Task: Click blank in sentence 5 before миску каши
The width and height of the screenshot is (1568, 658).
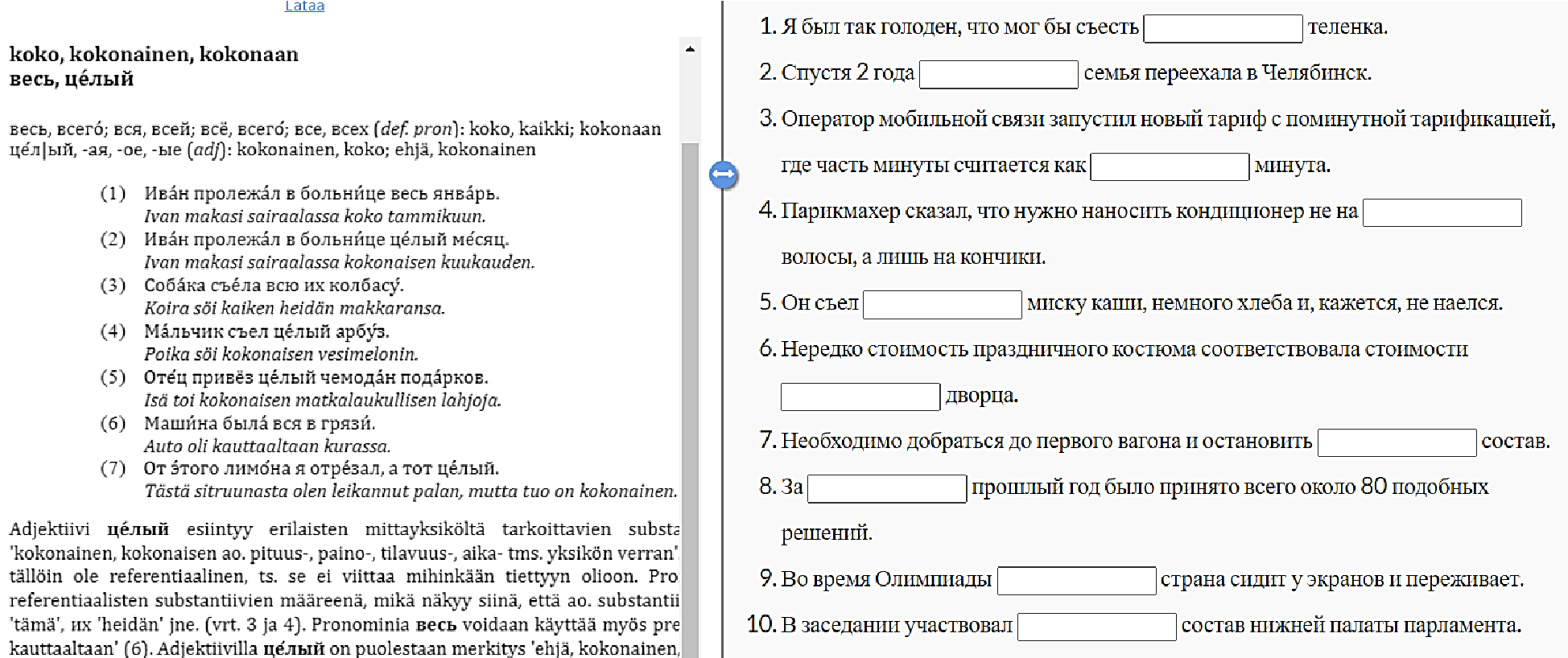Action: 942,304
